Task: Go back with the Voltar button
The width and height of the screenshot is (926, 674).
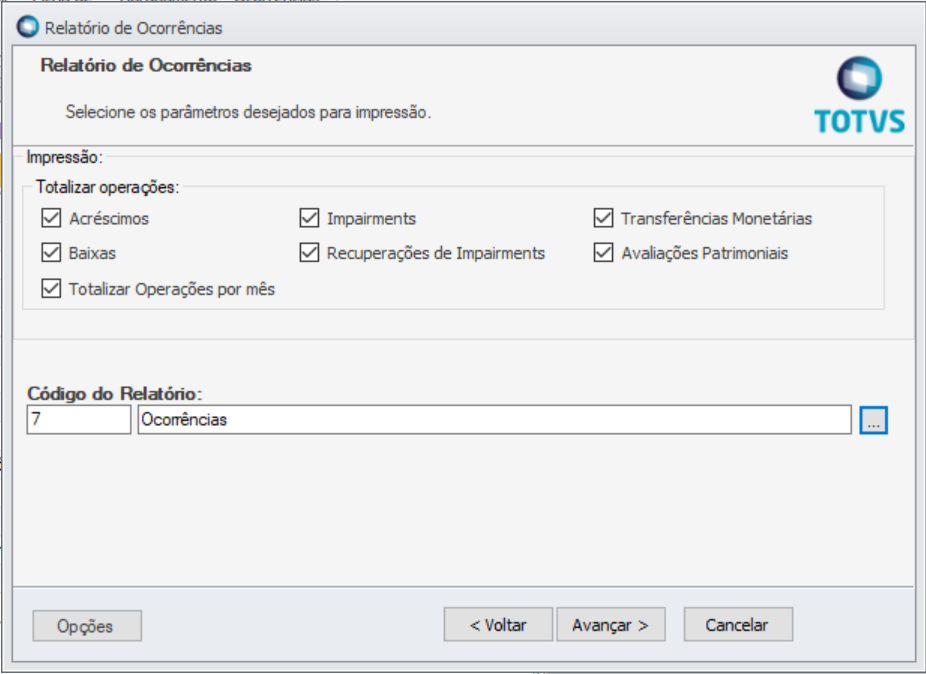Action: coord(498,624)
